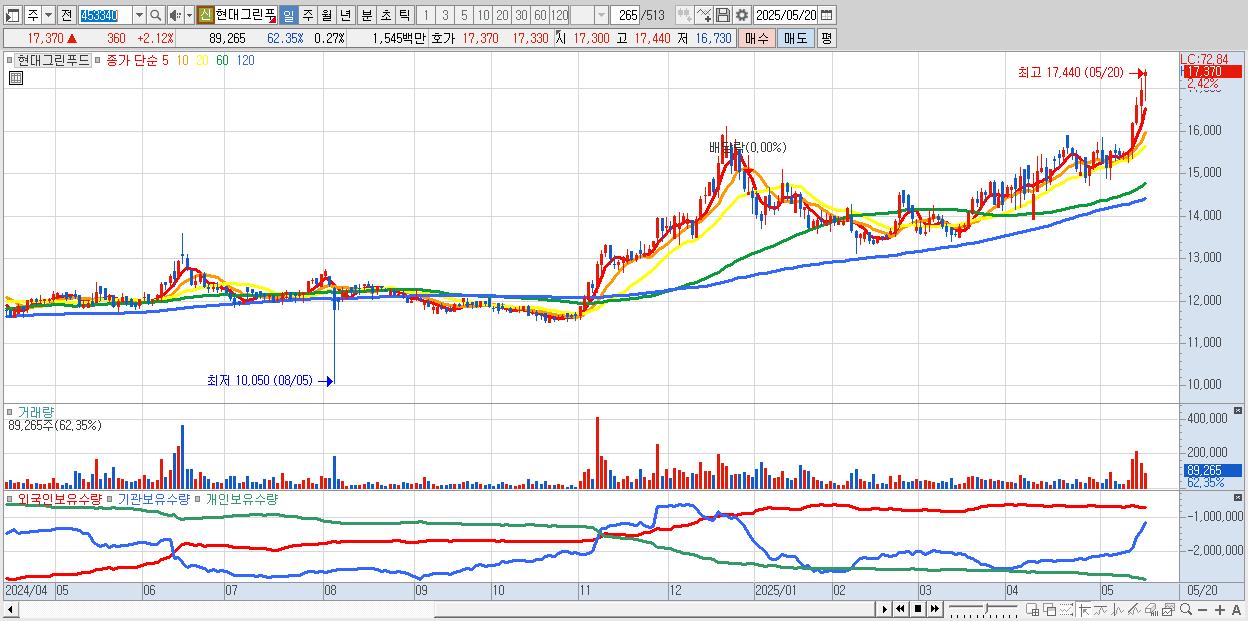Image resolution: width=1248 pixels, height=621 pixels.
Task: Switch to second 초 period
Action: tap(385, 15)
